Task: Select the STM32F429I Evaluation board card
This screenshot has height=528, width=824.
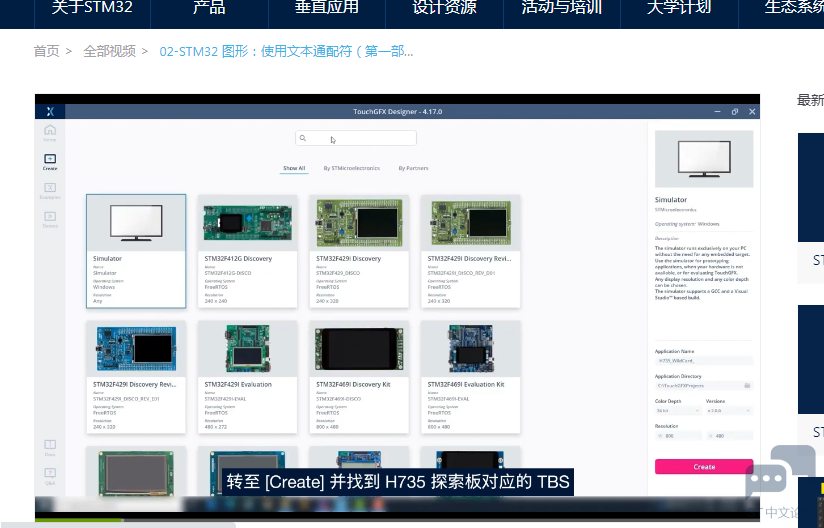Action: pyautogui.click(x=248, y=377)
